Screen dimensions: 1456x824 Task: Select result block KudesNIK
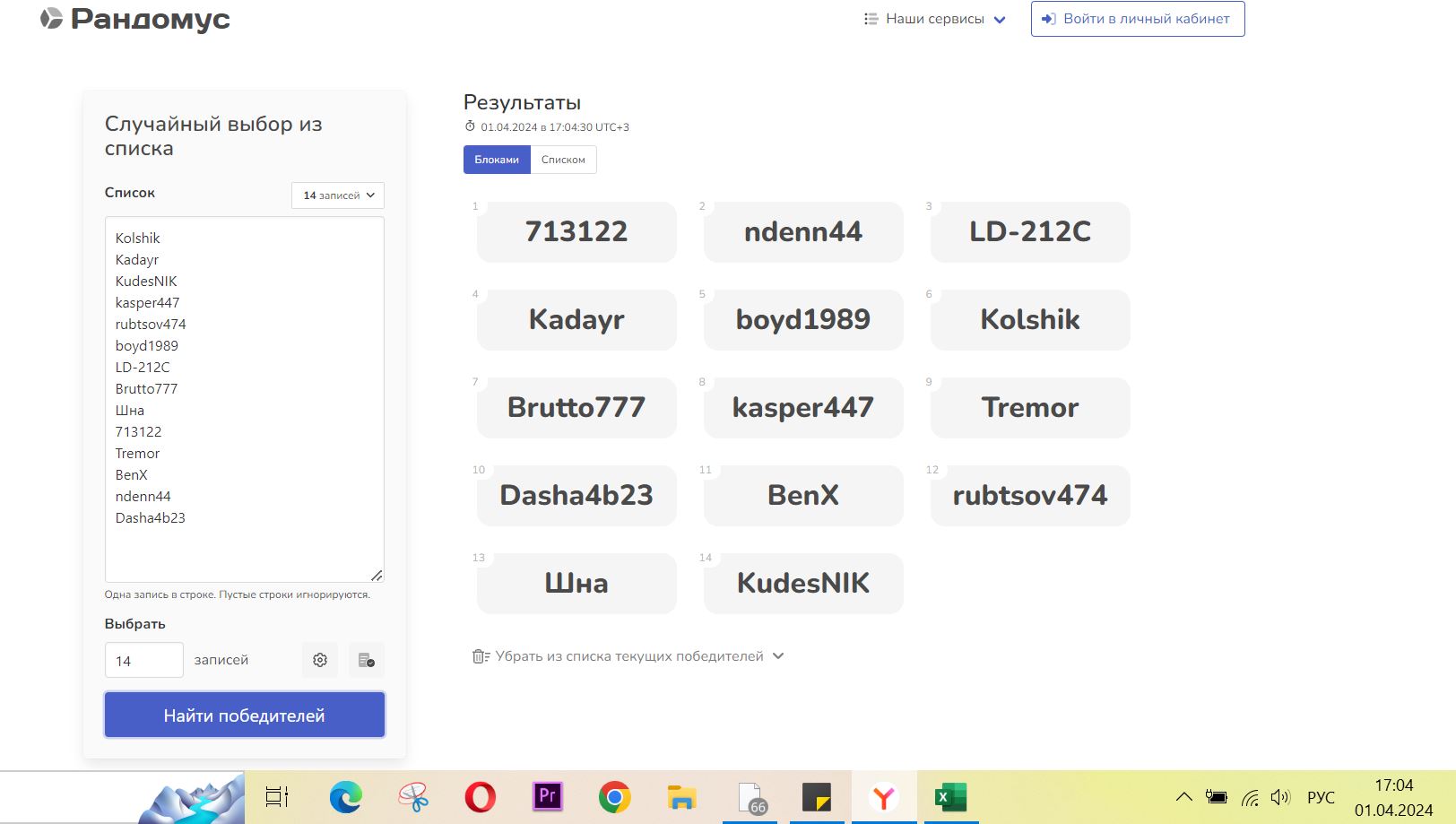click(803, 584)
